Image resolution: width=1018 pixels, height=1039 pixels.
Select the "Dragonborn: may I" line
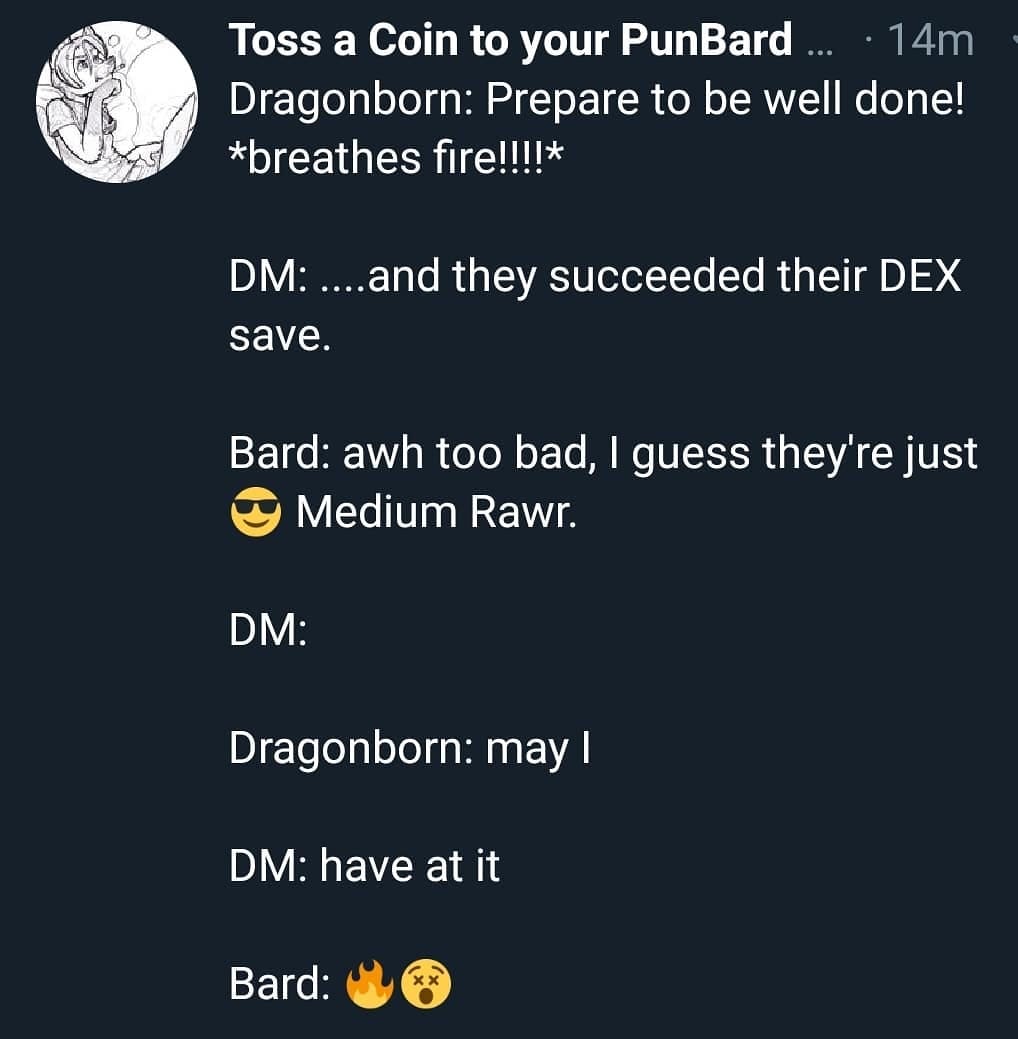[410, 749]
